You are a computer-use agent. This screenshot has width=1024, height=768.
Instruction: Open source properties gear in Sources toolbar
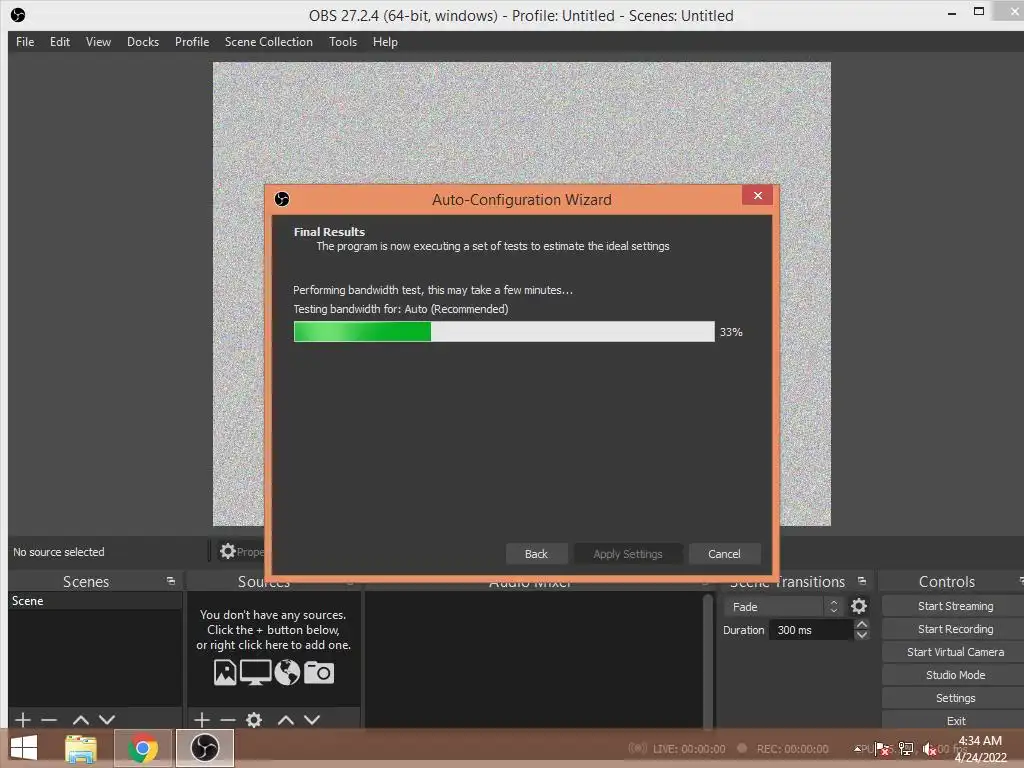254,720
